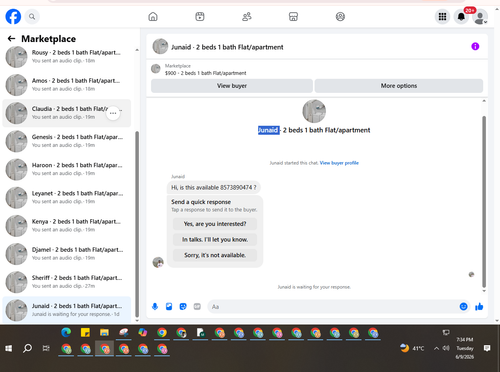Open the emoji picker smiley
This screenshot has width=500, height=372.
pos(463,306)
